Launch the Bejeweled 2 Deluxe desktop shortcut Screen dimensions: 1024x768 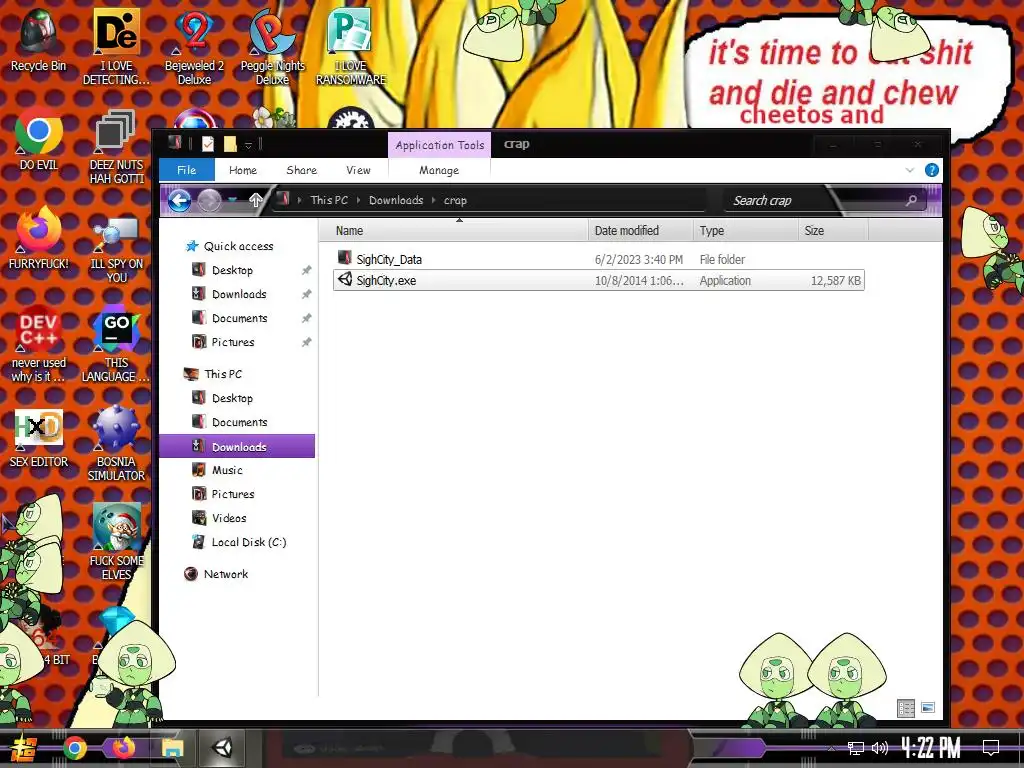[194, 47]
